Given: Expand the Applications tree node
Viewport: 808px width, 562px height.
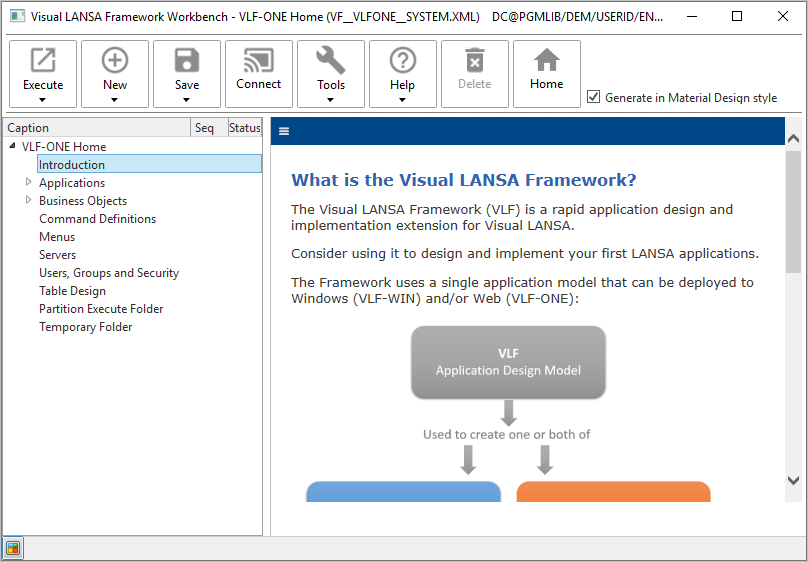Looking at the screenshot, I should pos(28,182).
